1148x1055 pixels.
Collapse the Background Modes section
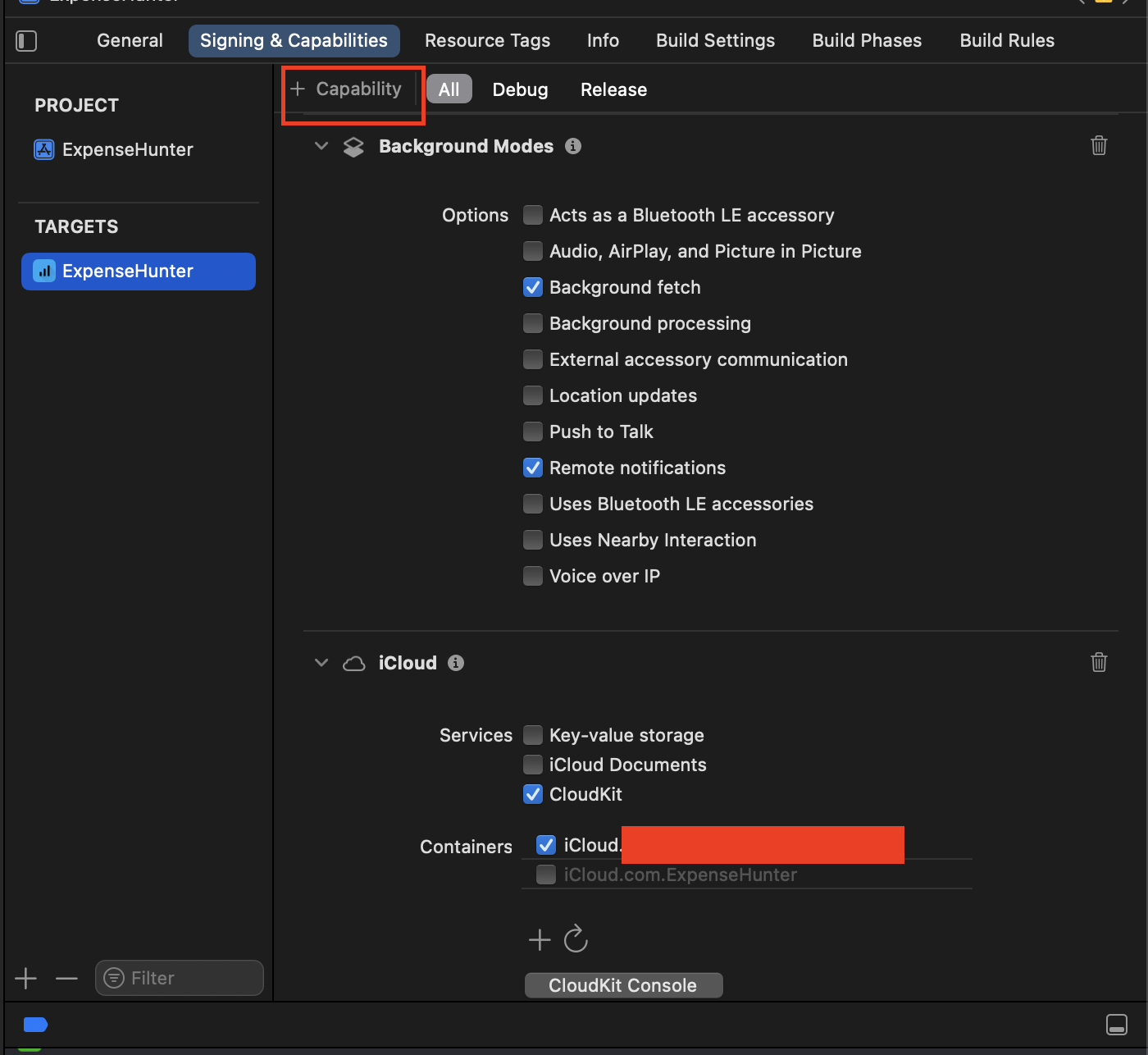pyautogui.click(x=321, y=146)
